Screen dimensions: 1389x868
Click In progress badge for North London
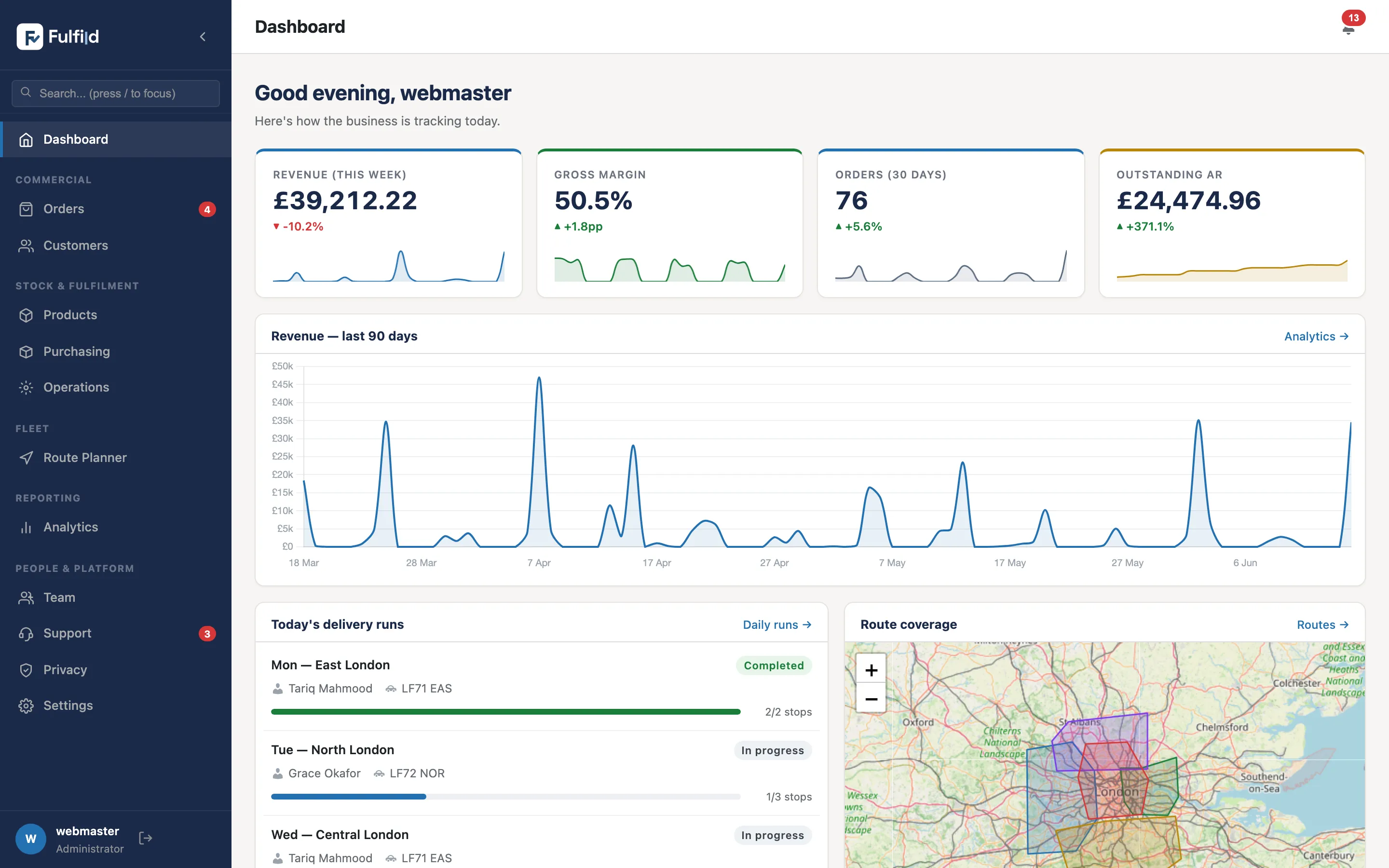[x=773, y=750]
